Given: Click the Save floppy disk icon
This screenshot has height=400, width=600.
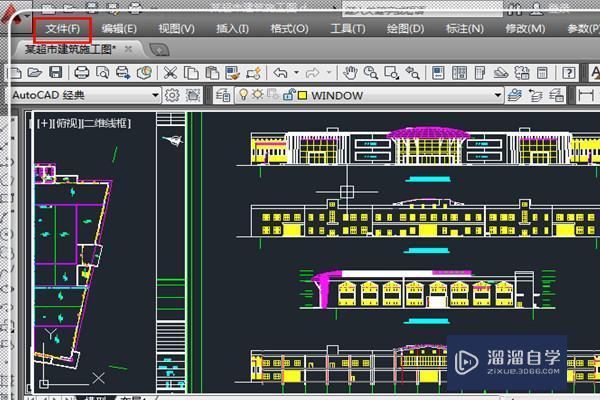Looking at the screenshot, I should point(55,72).
